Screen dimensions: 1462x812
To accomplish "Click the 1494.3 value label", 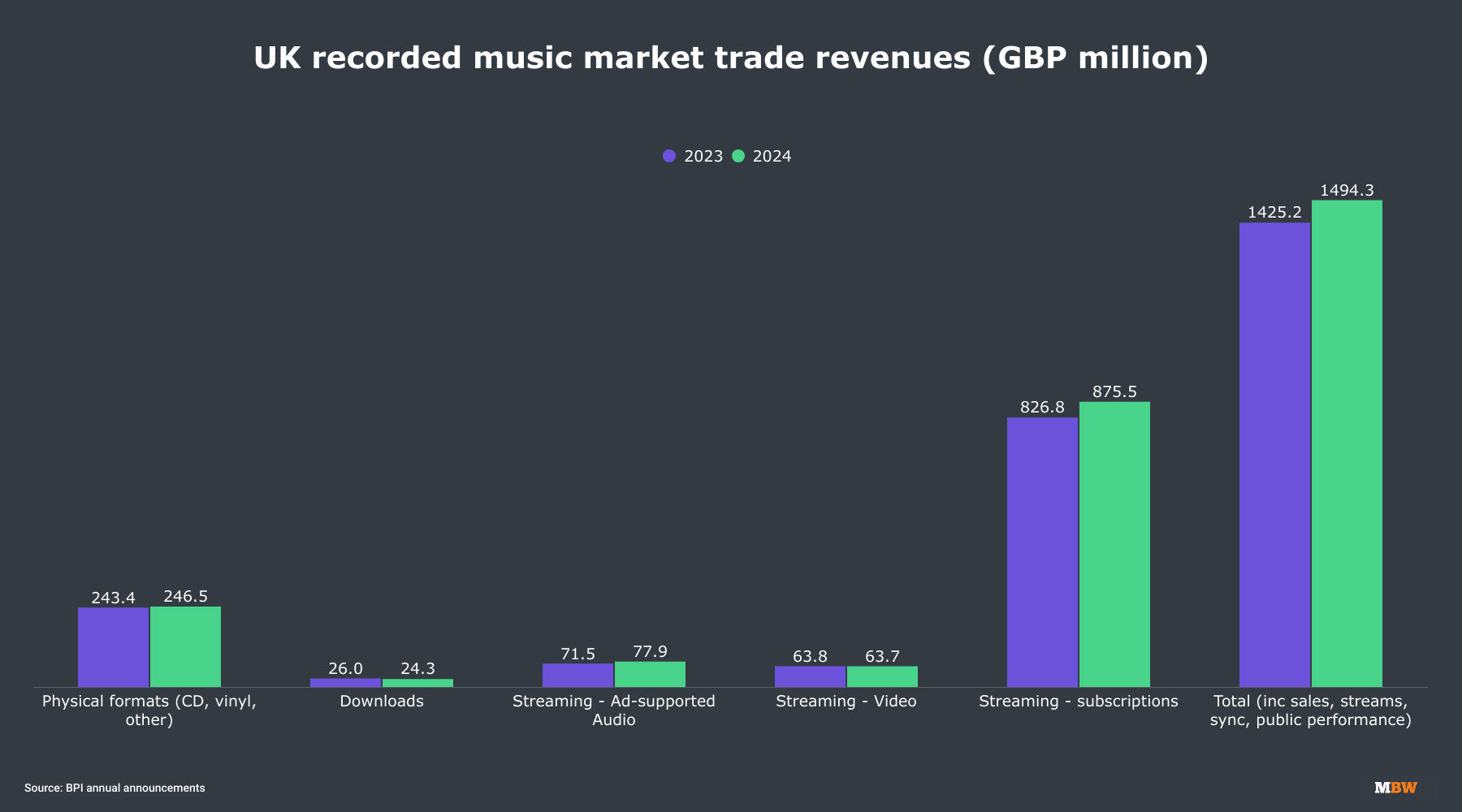I will point(1347,190).
